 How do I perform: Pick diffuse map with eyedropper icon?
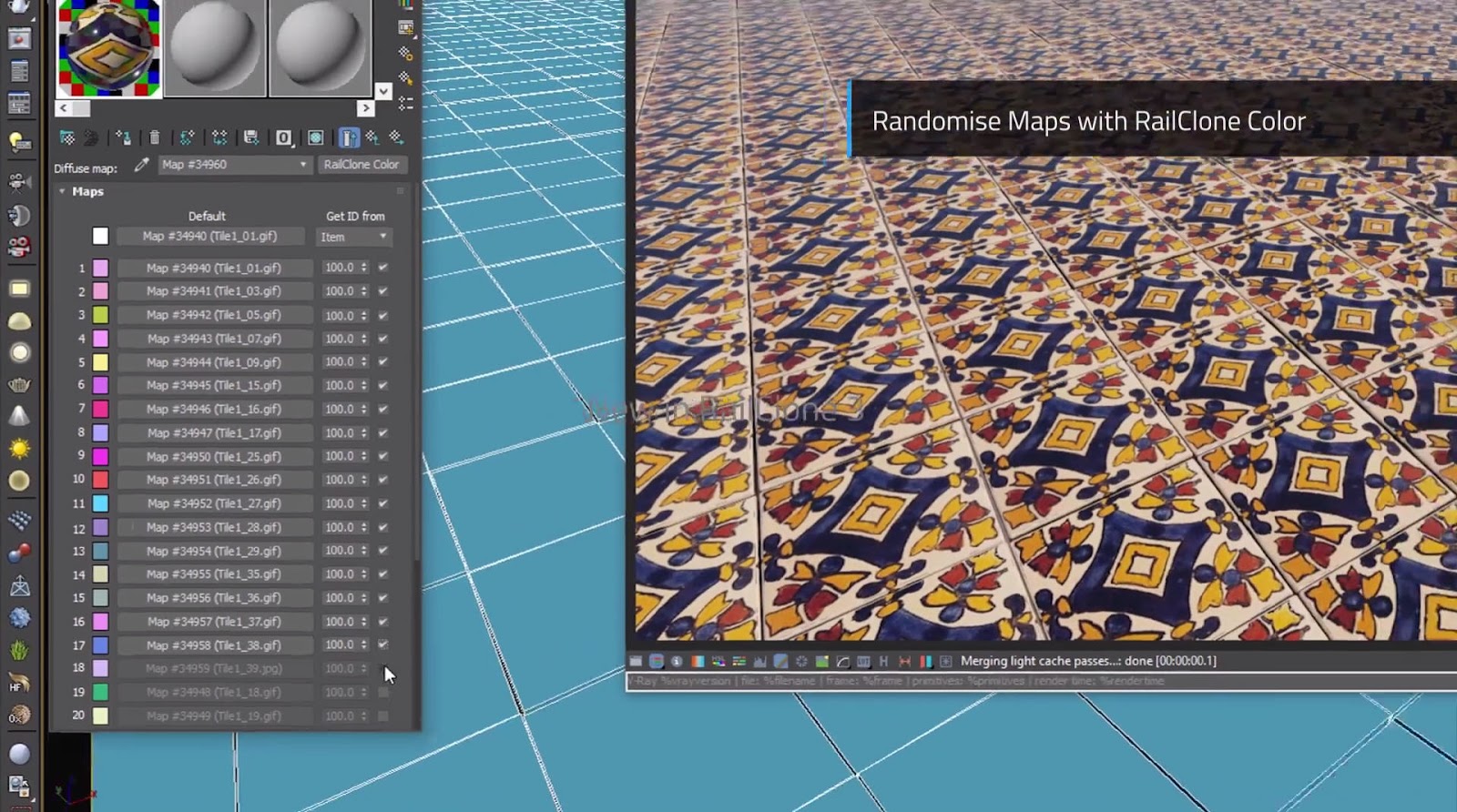(141, 165)
